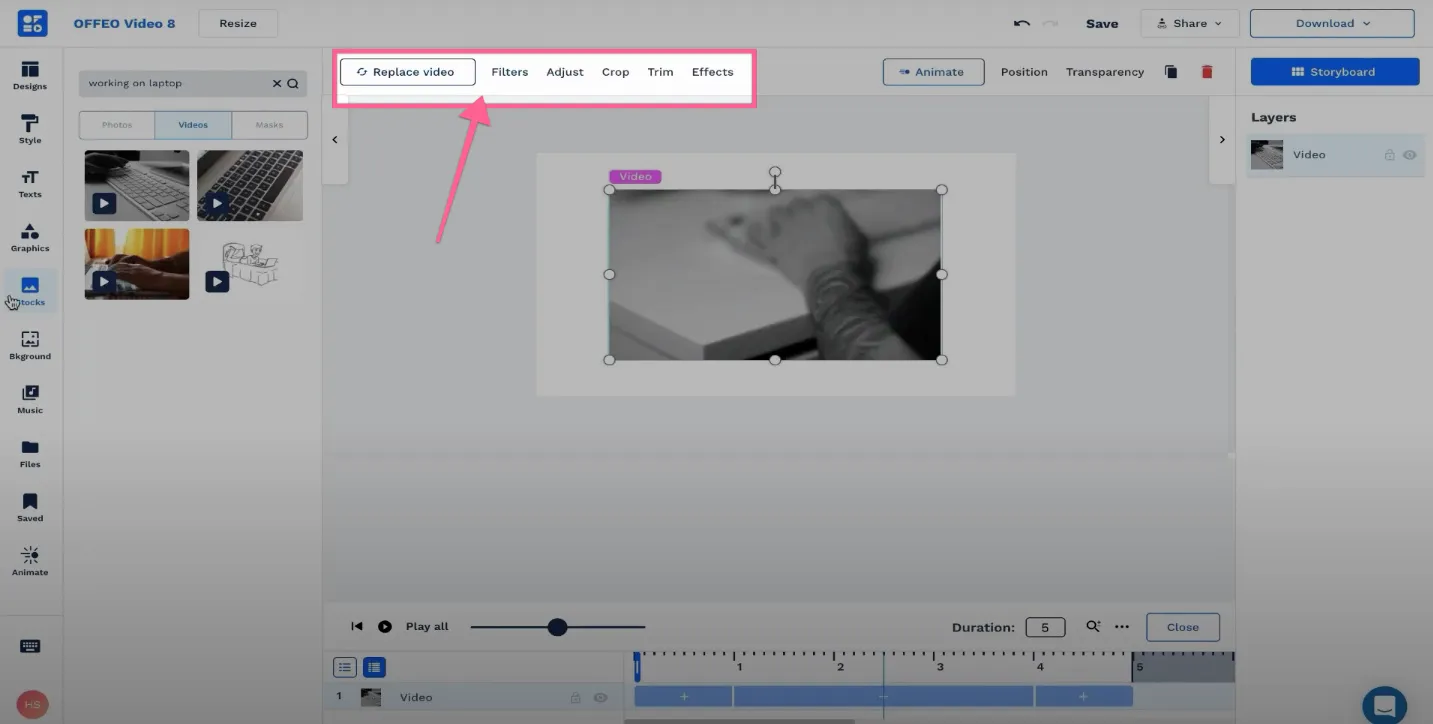Screen dimensions: 1433x724
Task: Open the Share dropdown
Action: click(1190, 23)
